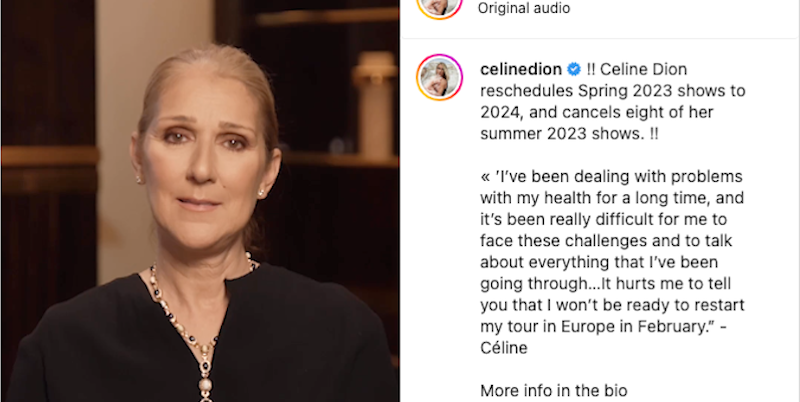The height and width of the screenshot is (402, 800).
Task: View celinedion's story ring avatar in caption
Action: [439, 78]
